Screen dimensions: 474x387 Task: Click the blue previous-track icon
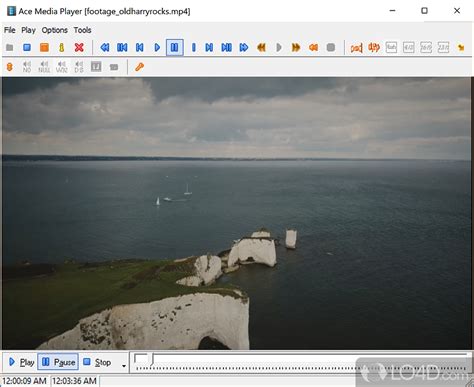pos(139,47)
